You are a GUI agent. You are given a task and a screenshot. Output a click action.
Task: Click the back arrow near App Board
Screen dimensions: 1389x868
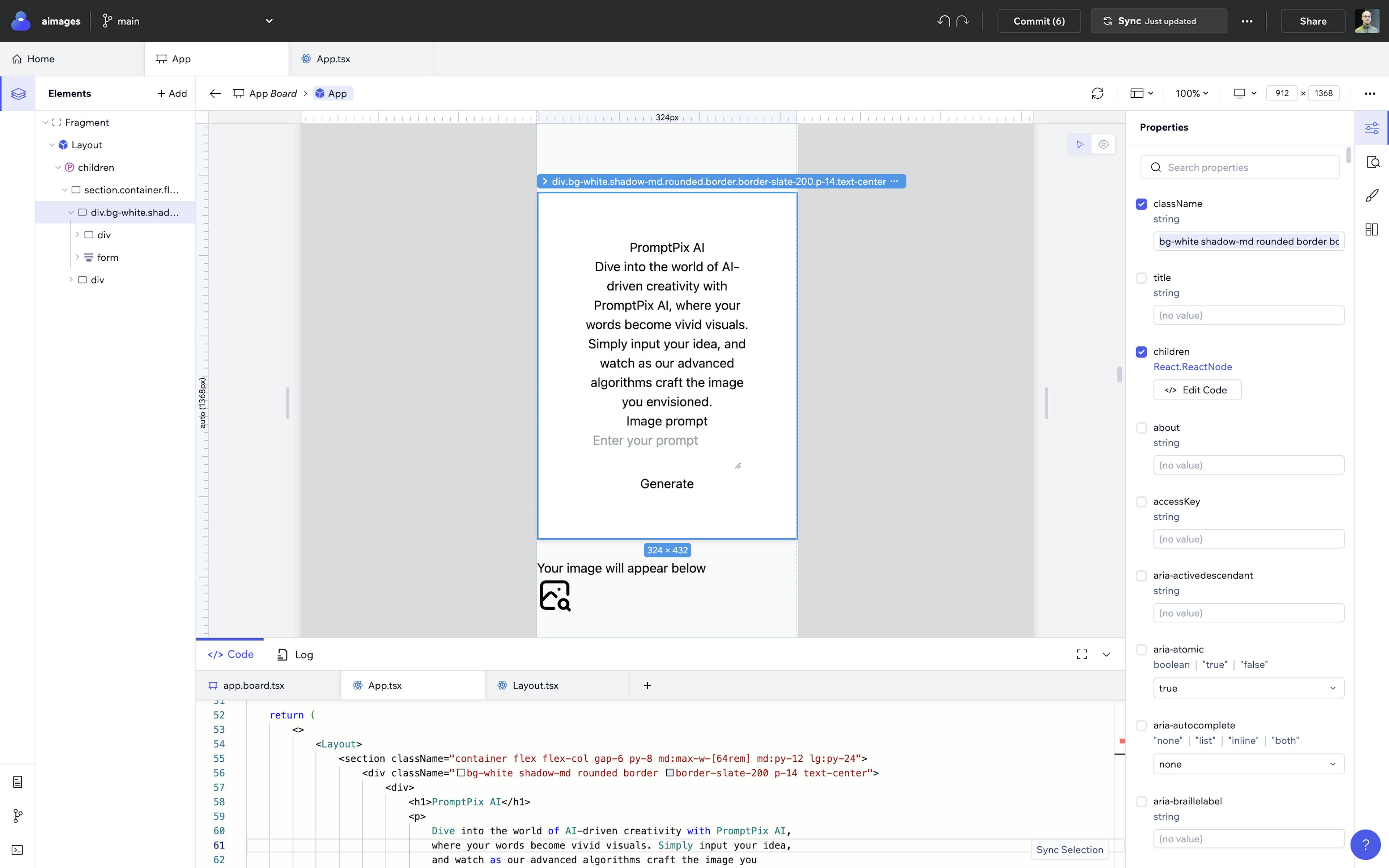coord(215,94)
